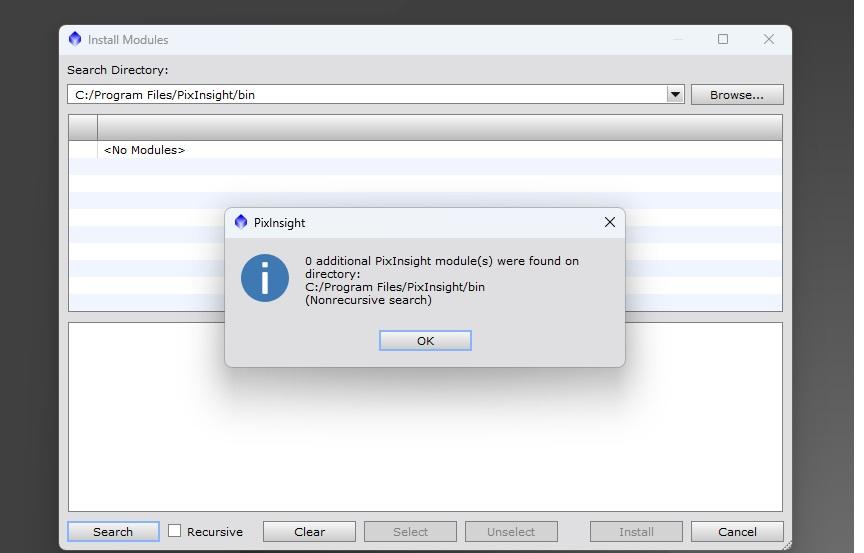Close the PixInsight message dialog with X
Image resolution: width=864 pixels, height=553 pixels.
coord(609,222)
